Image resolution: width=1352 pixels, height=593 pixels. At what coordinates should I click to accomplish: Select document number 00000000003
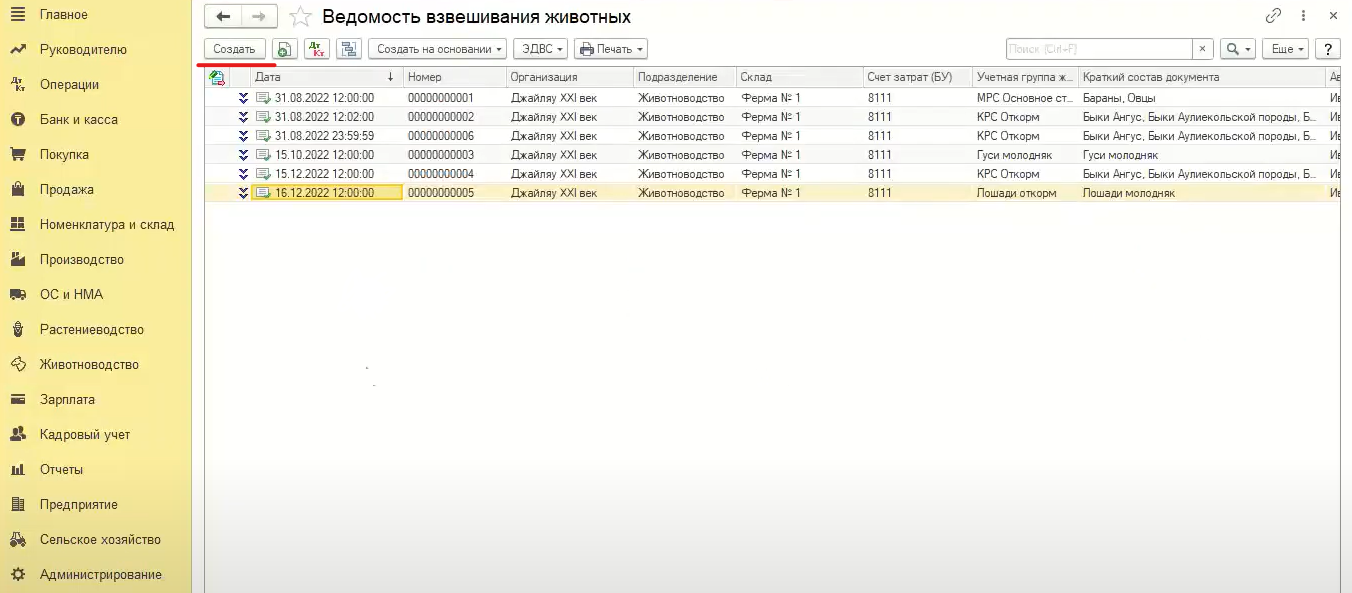coord(441,155)
